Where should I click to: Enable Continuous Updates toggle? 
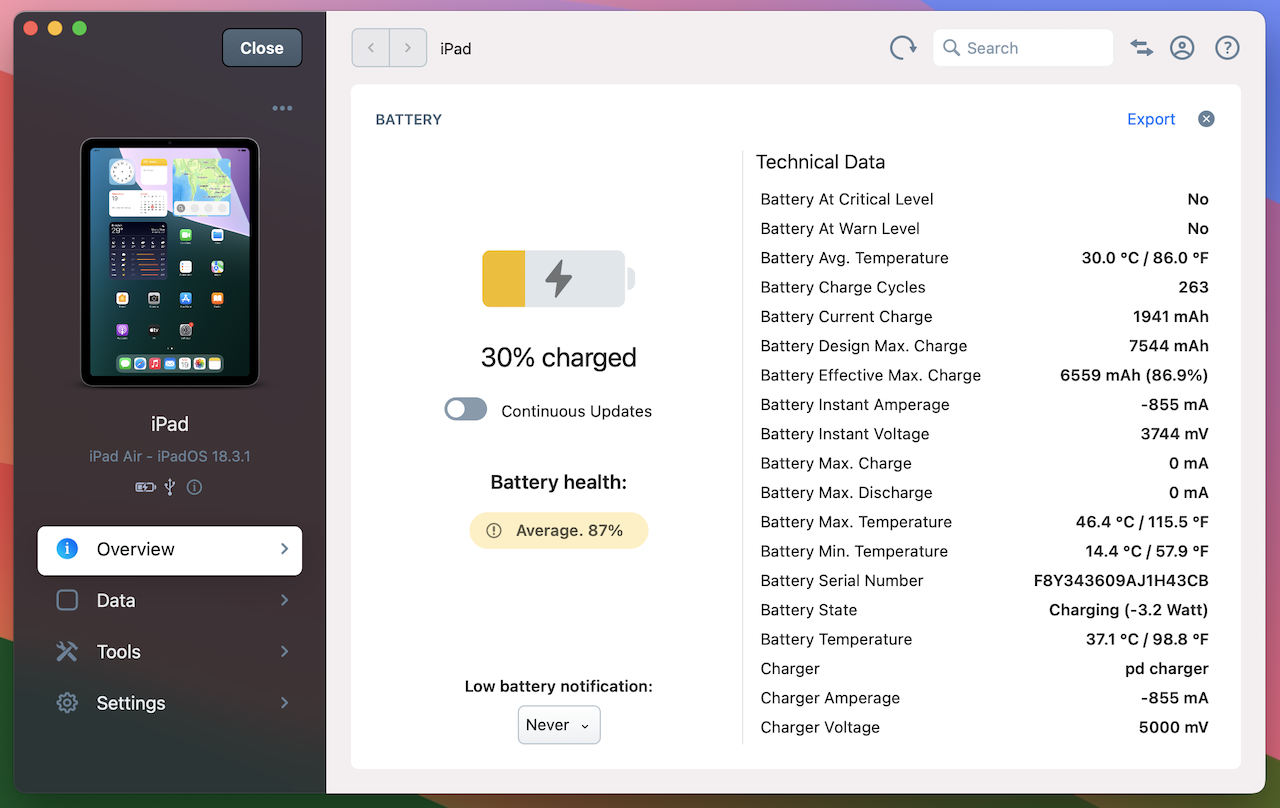[466, 410]
